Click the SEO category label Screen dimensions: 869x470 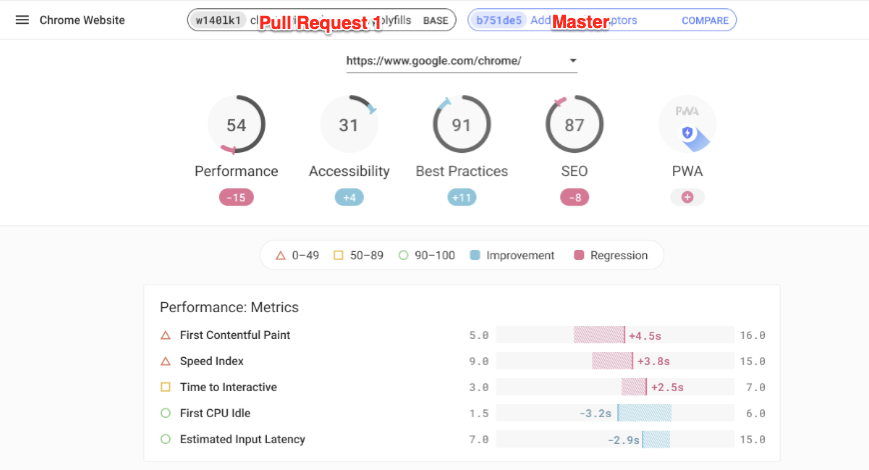click(x=574, y=171)
